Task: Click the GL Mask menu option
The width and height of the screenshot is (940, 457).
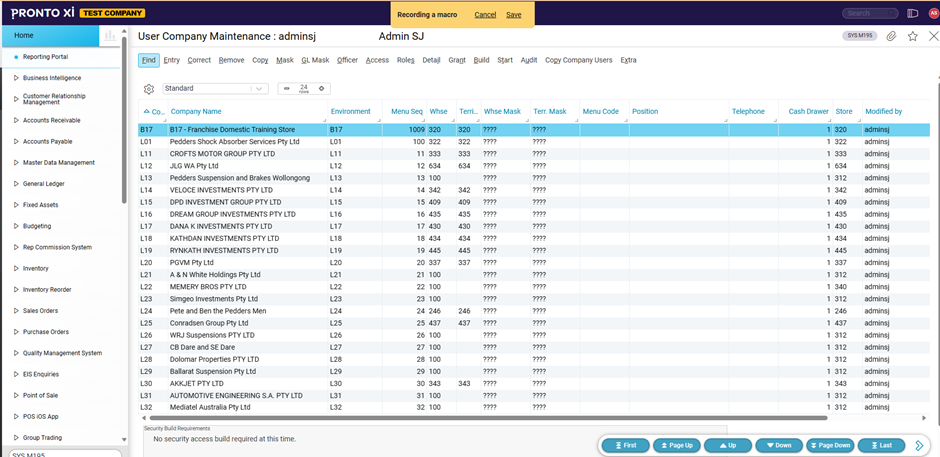Action: pos(315,60)
